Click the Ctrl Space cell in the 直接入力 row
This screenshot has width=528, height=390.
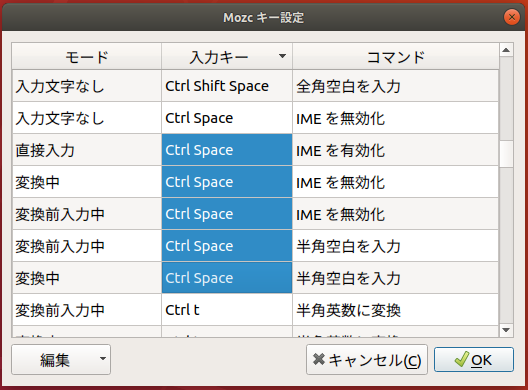tap(227, 150)
